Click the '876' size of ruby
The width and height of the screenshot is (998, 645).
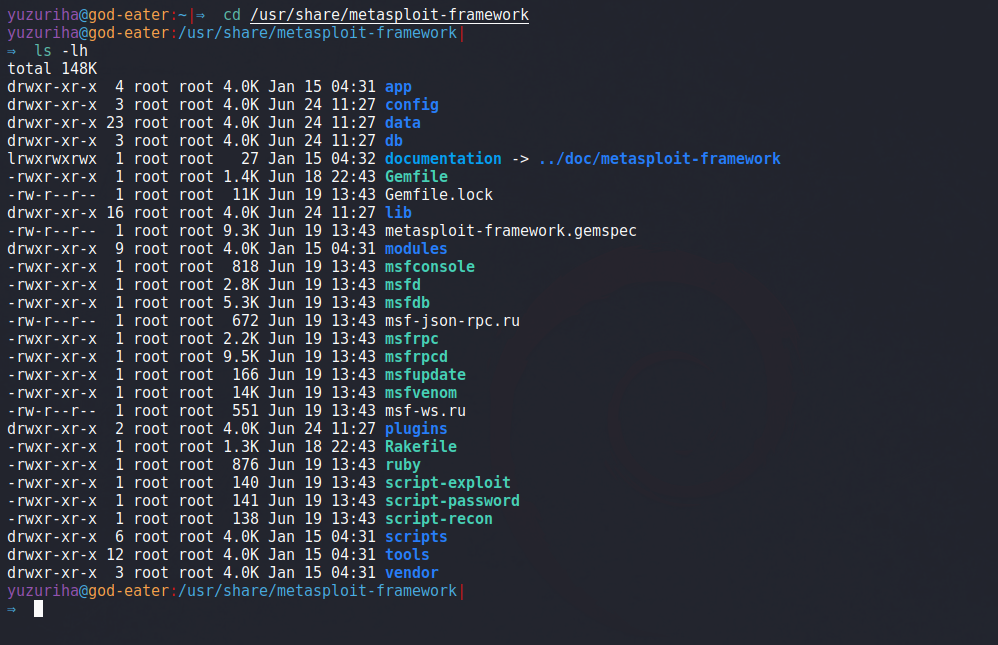point(245,465)
